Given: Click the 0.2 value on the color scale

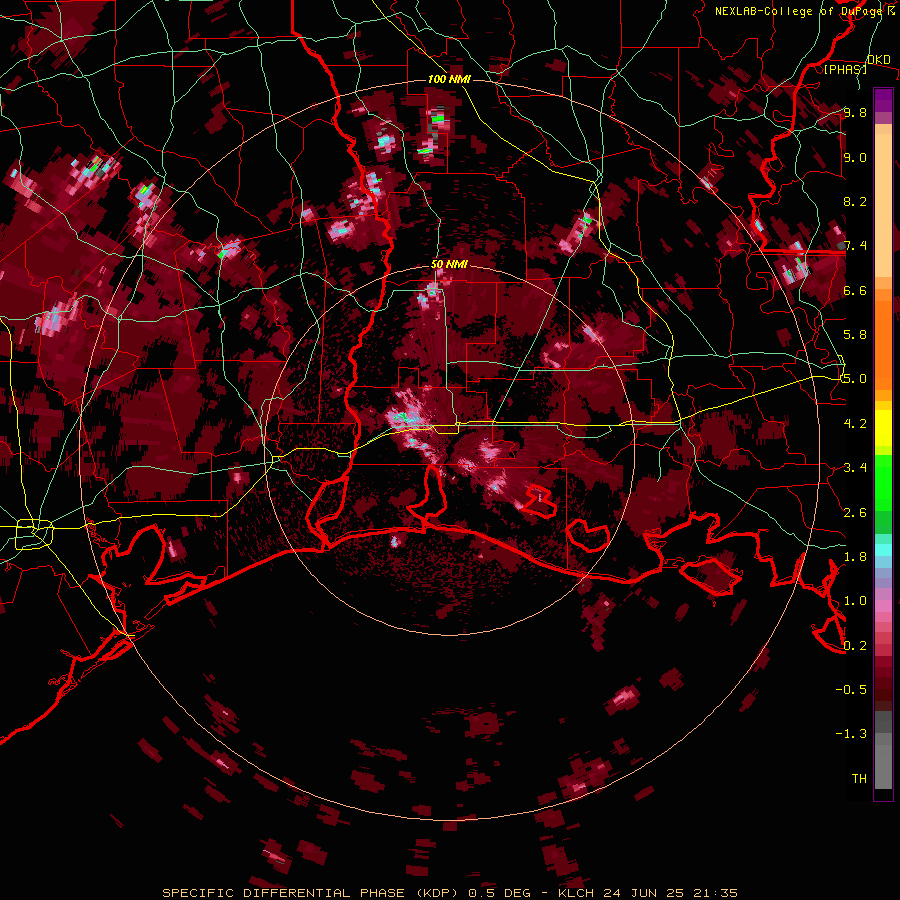Looking at the screenshot, I should [x=855, y=645].
